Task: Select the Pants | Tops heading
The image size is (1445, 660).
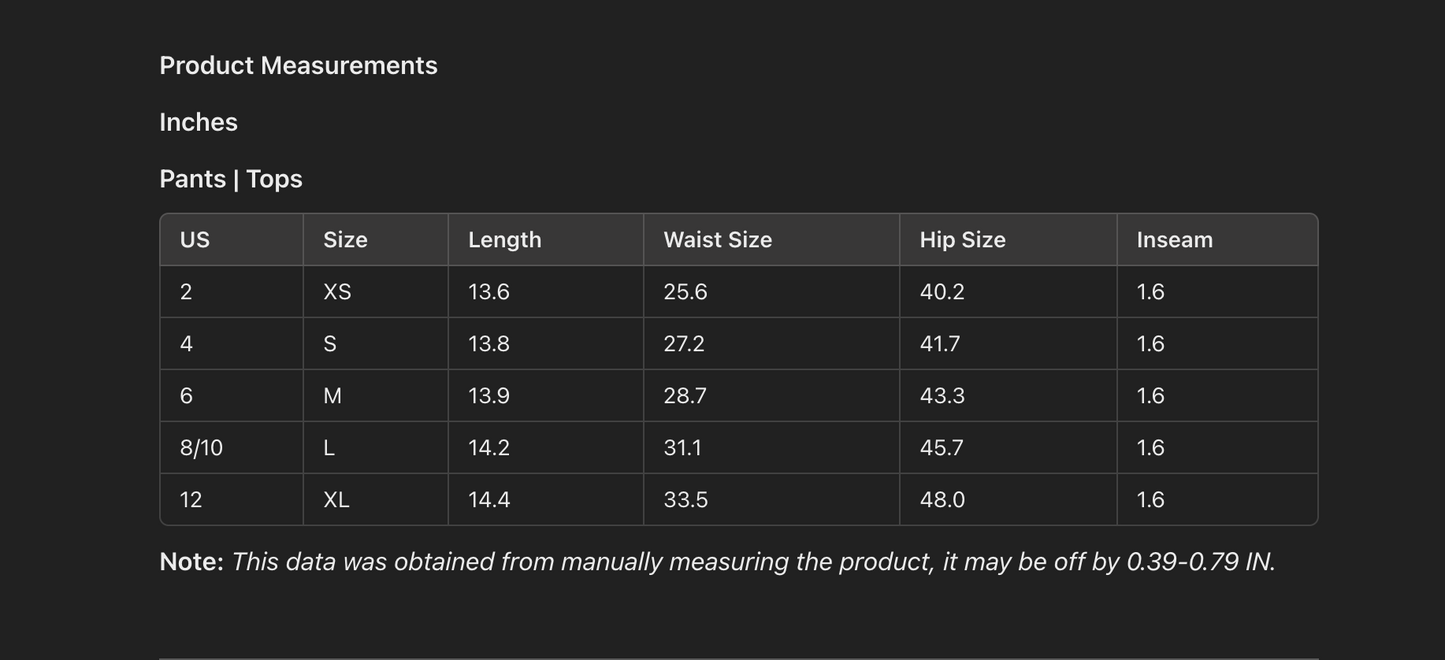Action: 231,179
